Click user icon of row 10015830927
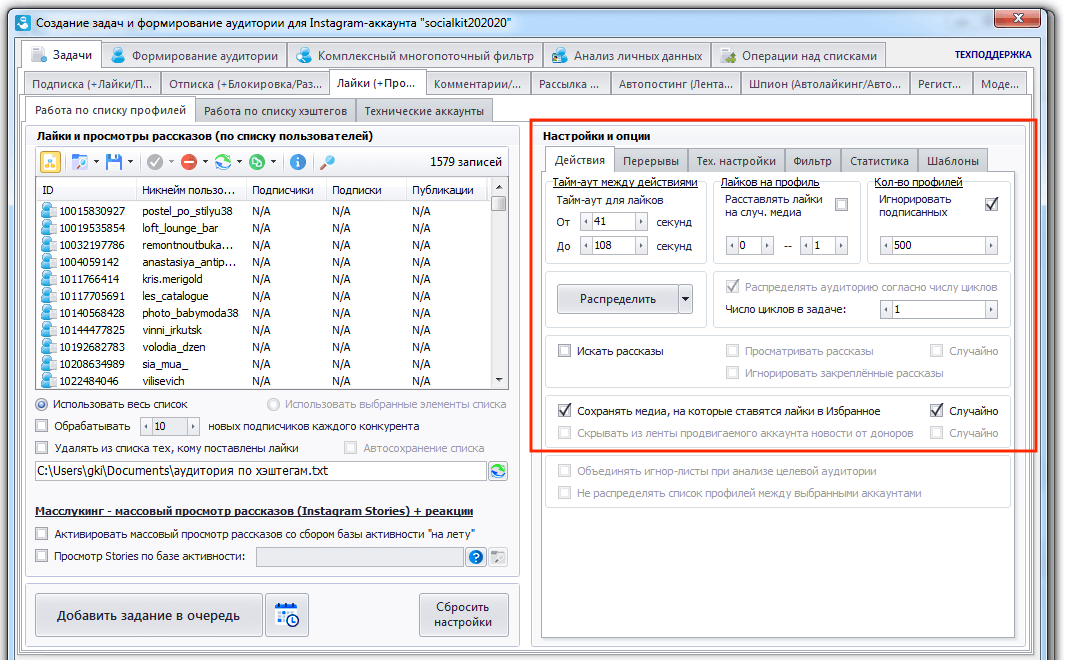Viewport: 1066px width, 660px height. pos(48,211)
